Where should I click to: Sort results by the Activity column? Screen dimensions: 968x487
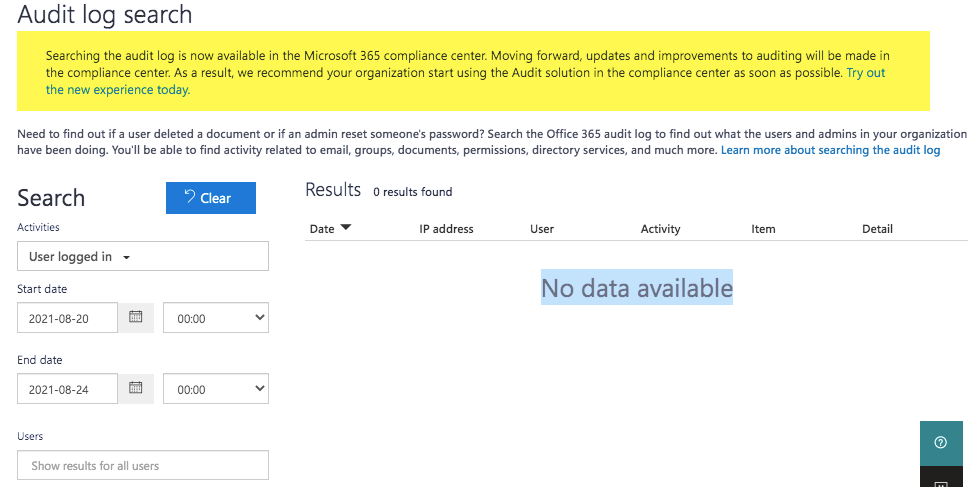pyautogui.click(x=660, y=229)
